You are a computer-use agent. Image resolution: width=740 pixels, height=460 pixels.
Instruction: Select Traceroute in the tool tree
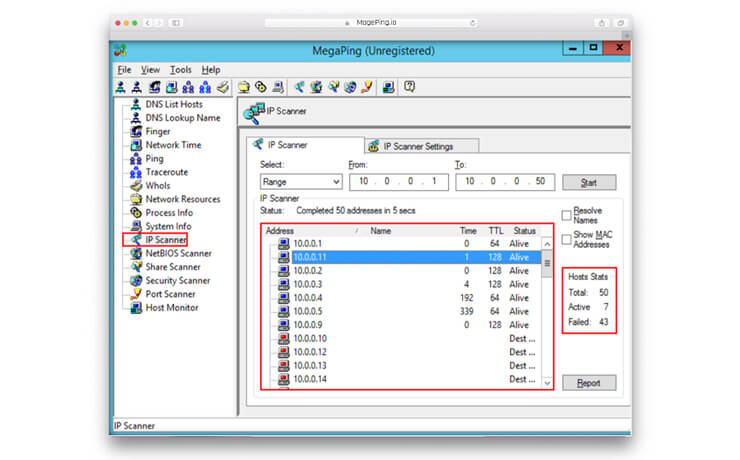pyautogui.click(x=167, y=172)
